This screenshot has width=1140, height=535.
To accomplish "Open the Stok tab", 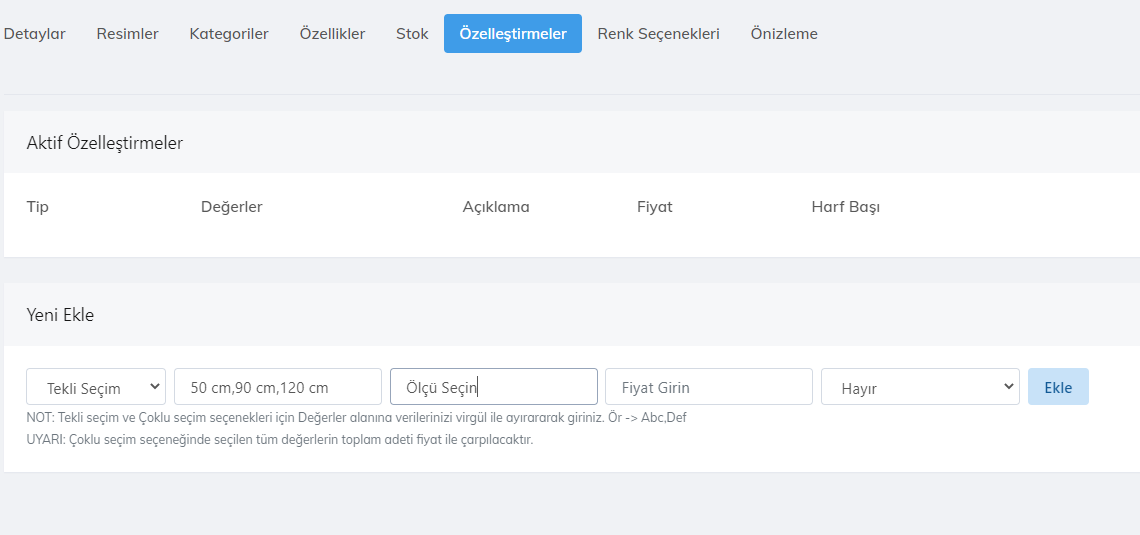I will click(412, 34).
